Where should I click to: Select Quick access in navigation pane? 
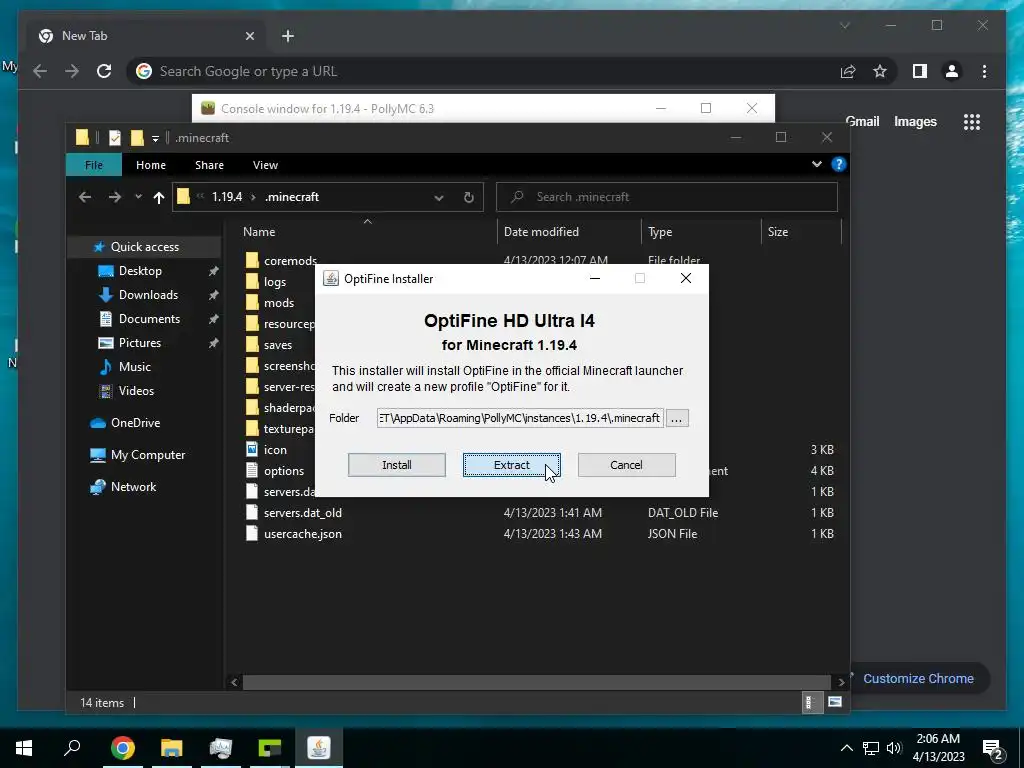tap(144, 247)
